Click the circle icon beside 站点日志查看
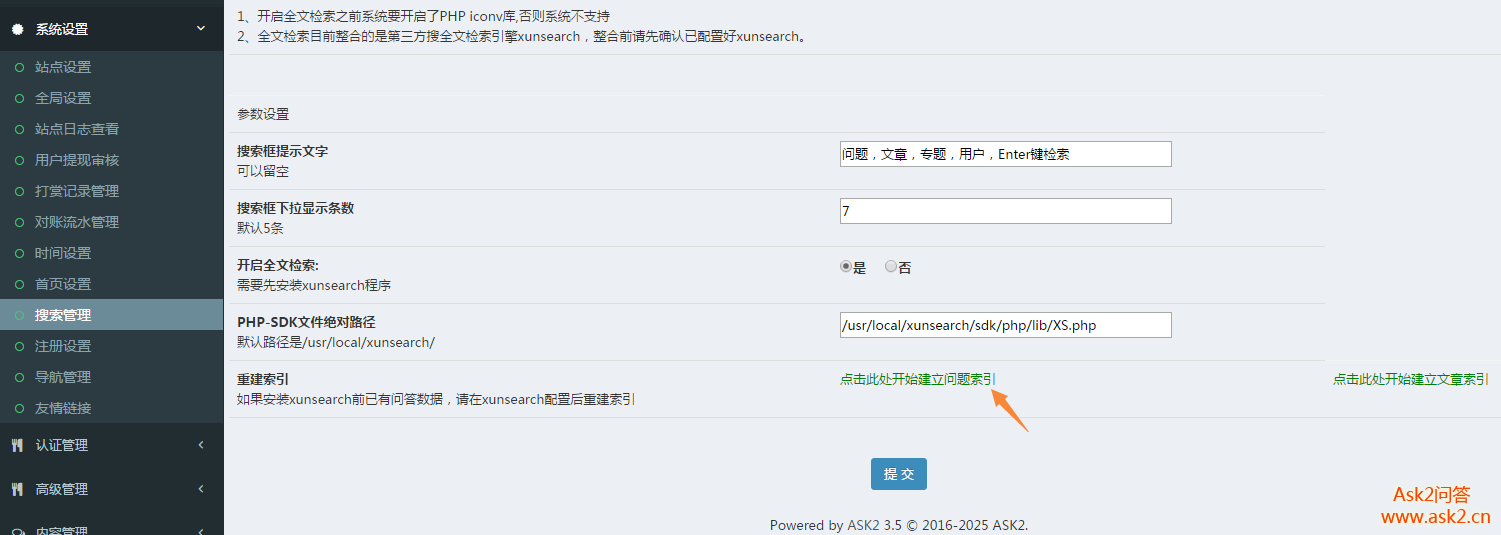This screenshot has height=535, width=1501. coord(19,129)
